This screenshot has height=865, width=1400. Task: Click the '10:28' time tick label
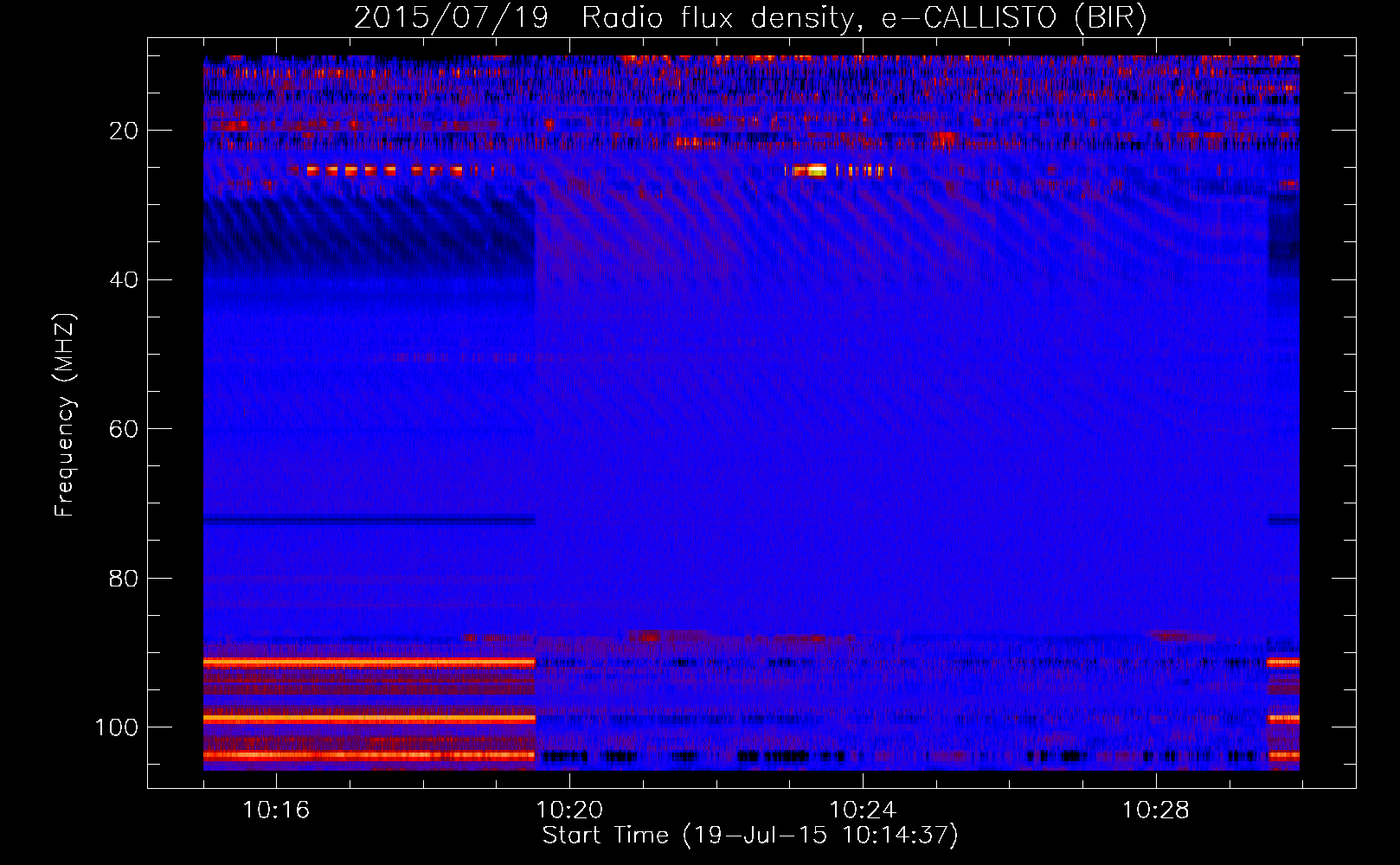(x=1156, y=811)
